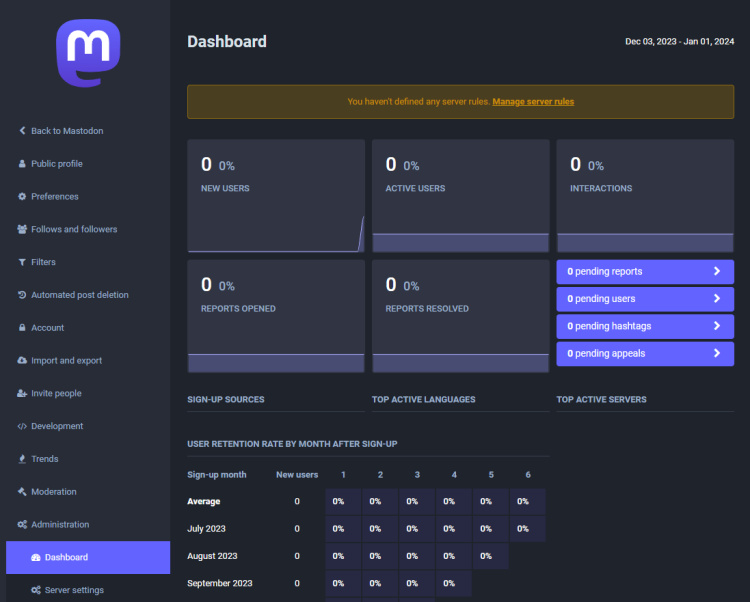Screen dimensions: 750x602
Task: Click the Public profile person icon
Action: pos(22,164)
